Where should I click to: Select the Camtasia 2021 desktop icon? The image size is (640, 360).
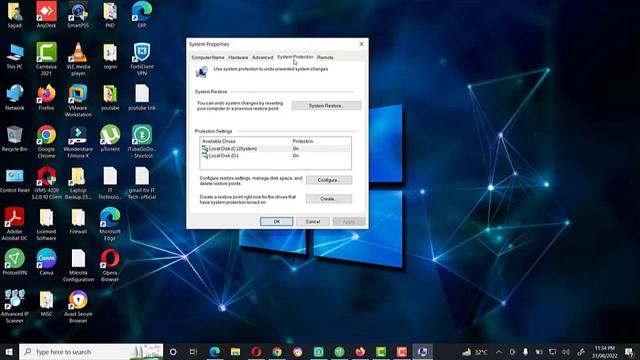pos(46,59)
